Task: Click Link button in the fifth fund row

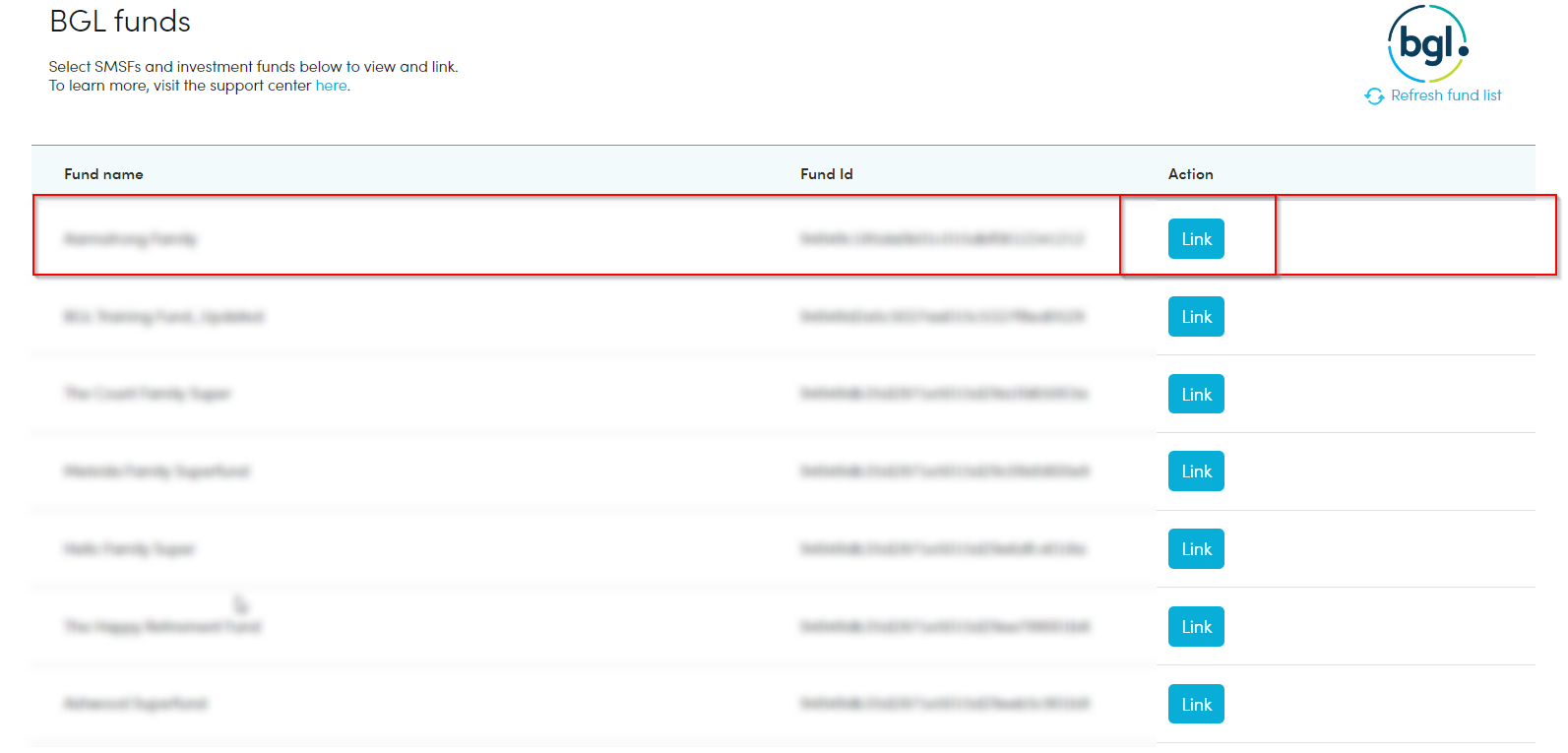Action: [1196, 549]
